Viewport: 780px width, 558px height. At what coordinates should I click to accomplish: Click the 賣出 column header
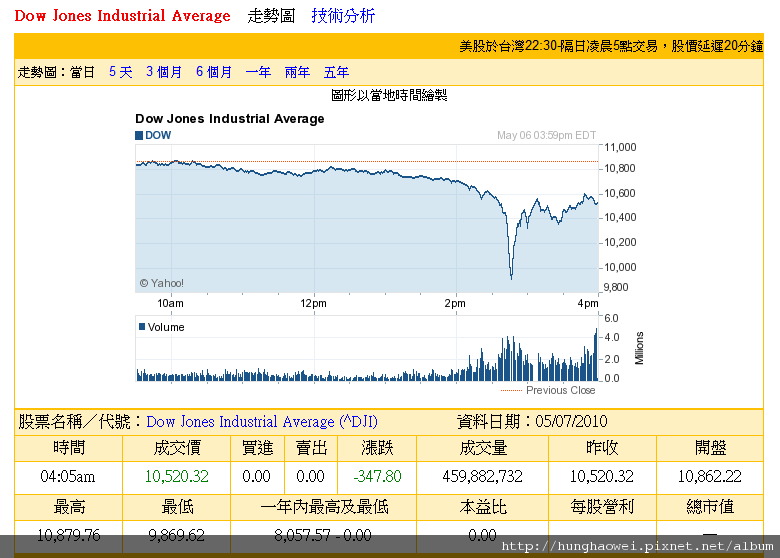(x=311, y=448)
